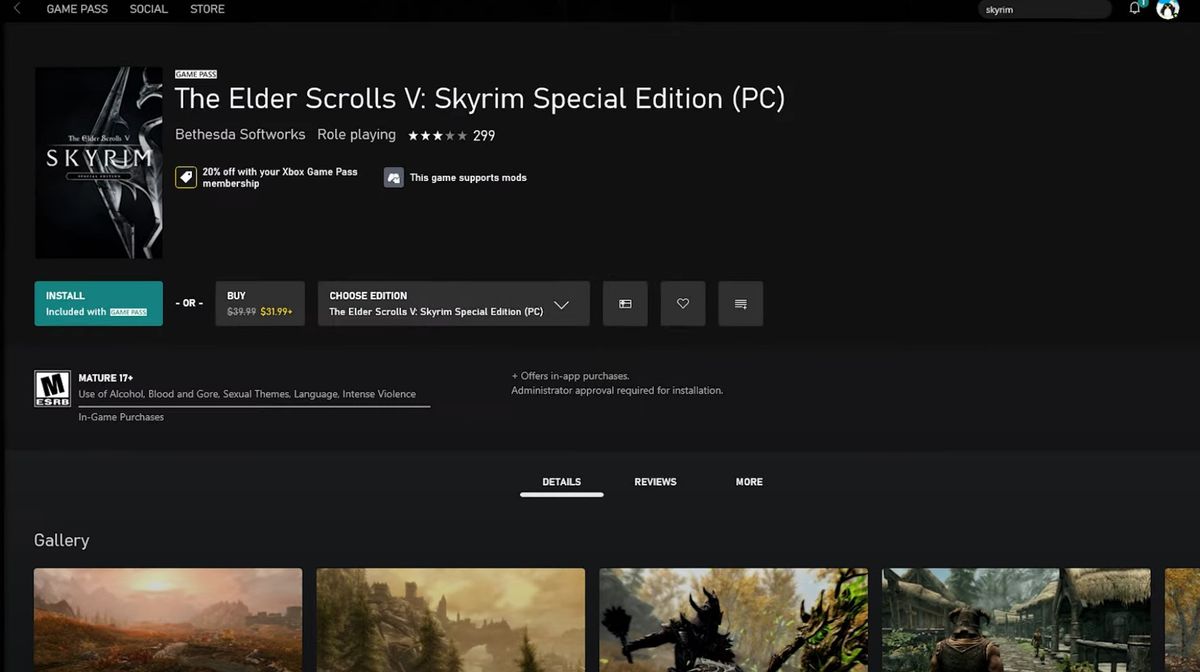1200x672 pixels.
Task: Open the SOCIAL menu
Action: (x=148, y=9)
